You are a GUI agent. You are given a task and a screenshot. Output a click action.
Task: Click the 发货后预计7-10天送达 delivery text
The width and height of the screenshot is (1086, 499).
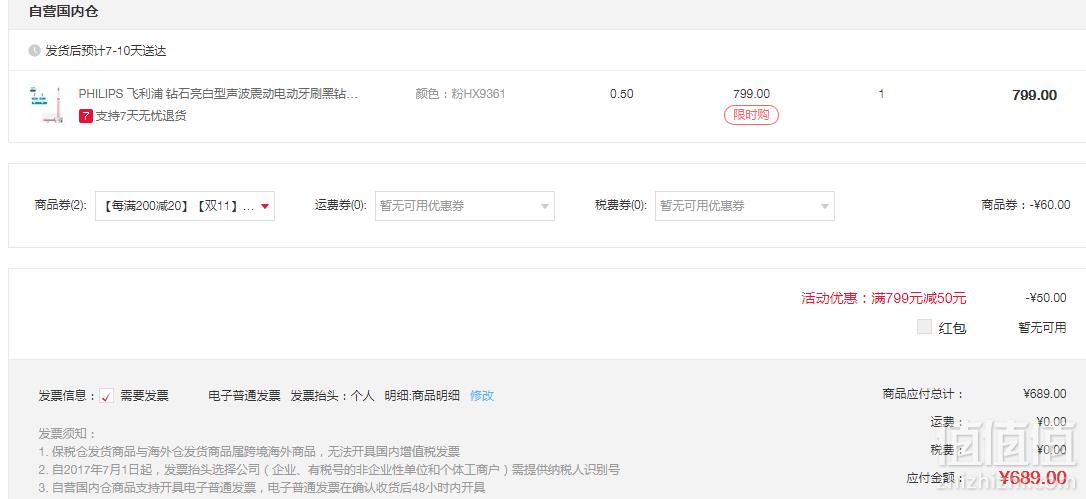pyautogui.click(x=106, y=51)
